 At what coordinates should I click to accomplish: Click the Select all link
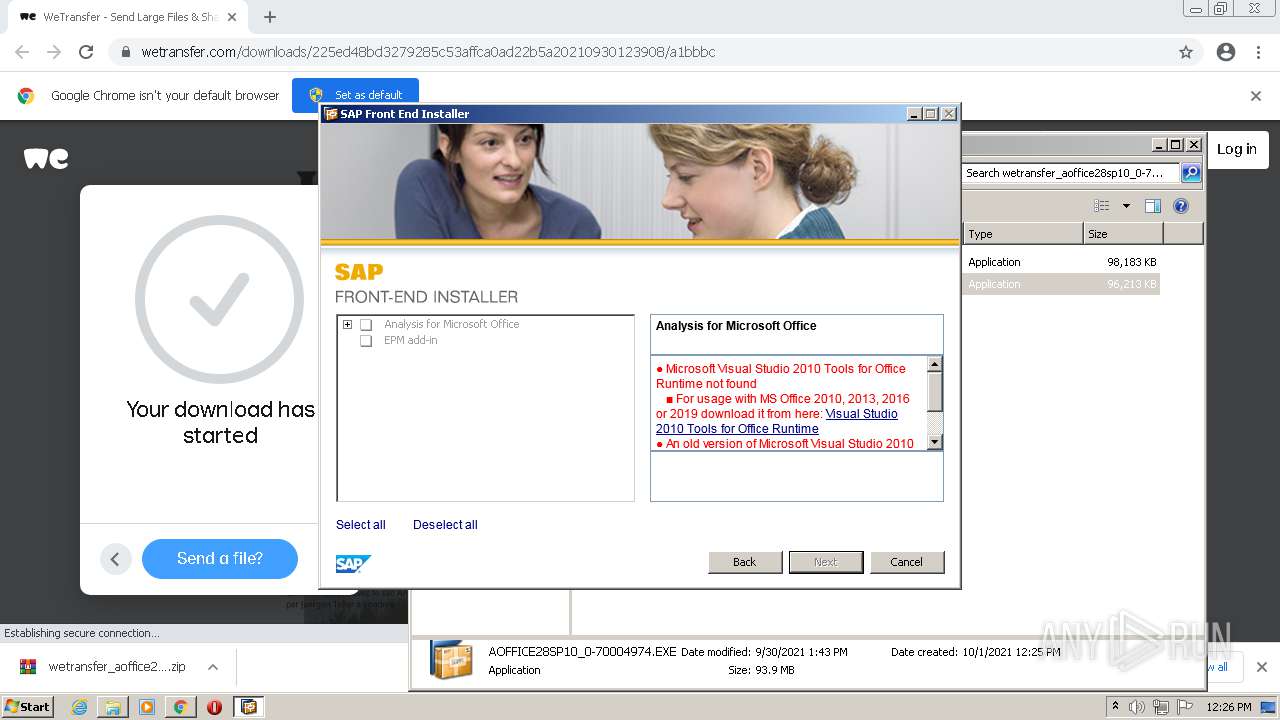361,525
